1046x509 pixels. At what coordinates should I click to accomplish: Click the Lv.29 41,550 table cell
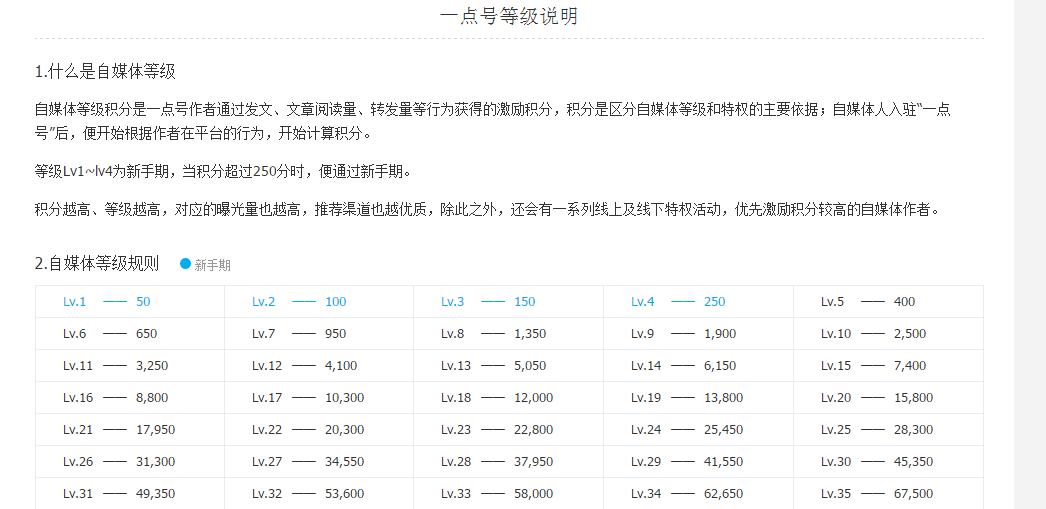tap(698, 462)
